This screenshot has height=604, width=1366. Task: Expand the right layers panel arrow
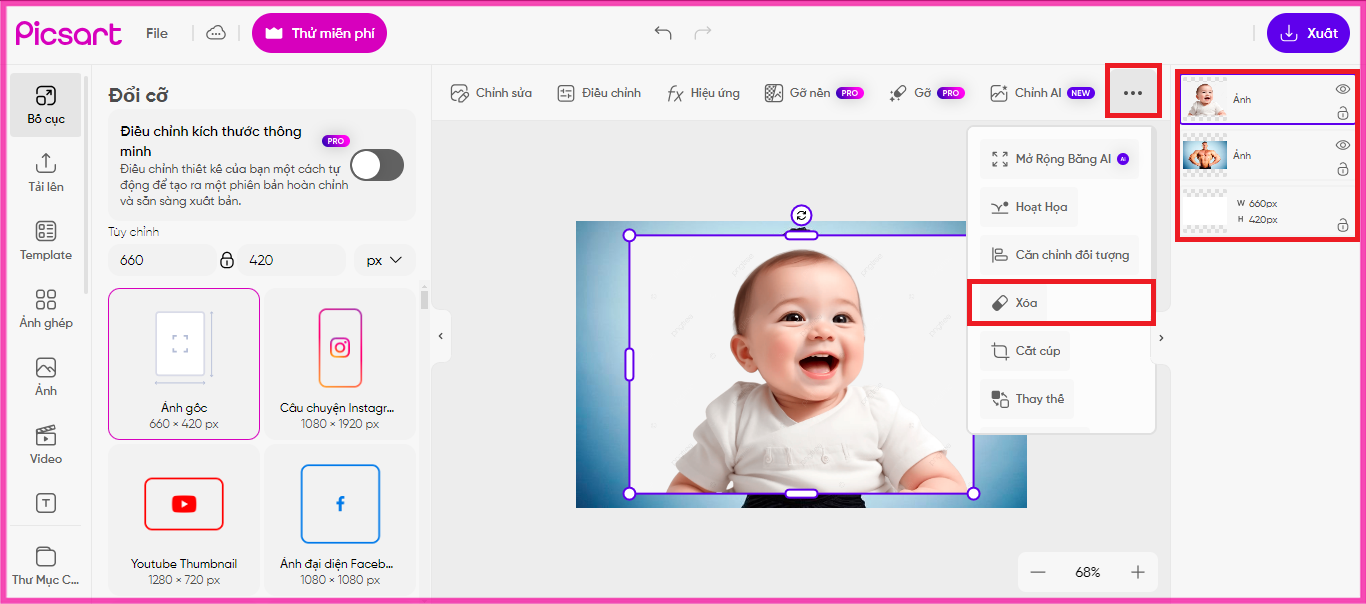pyautogui.click(x=1161, y=338)
